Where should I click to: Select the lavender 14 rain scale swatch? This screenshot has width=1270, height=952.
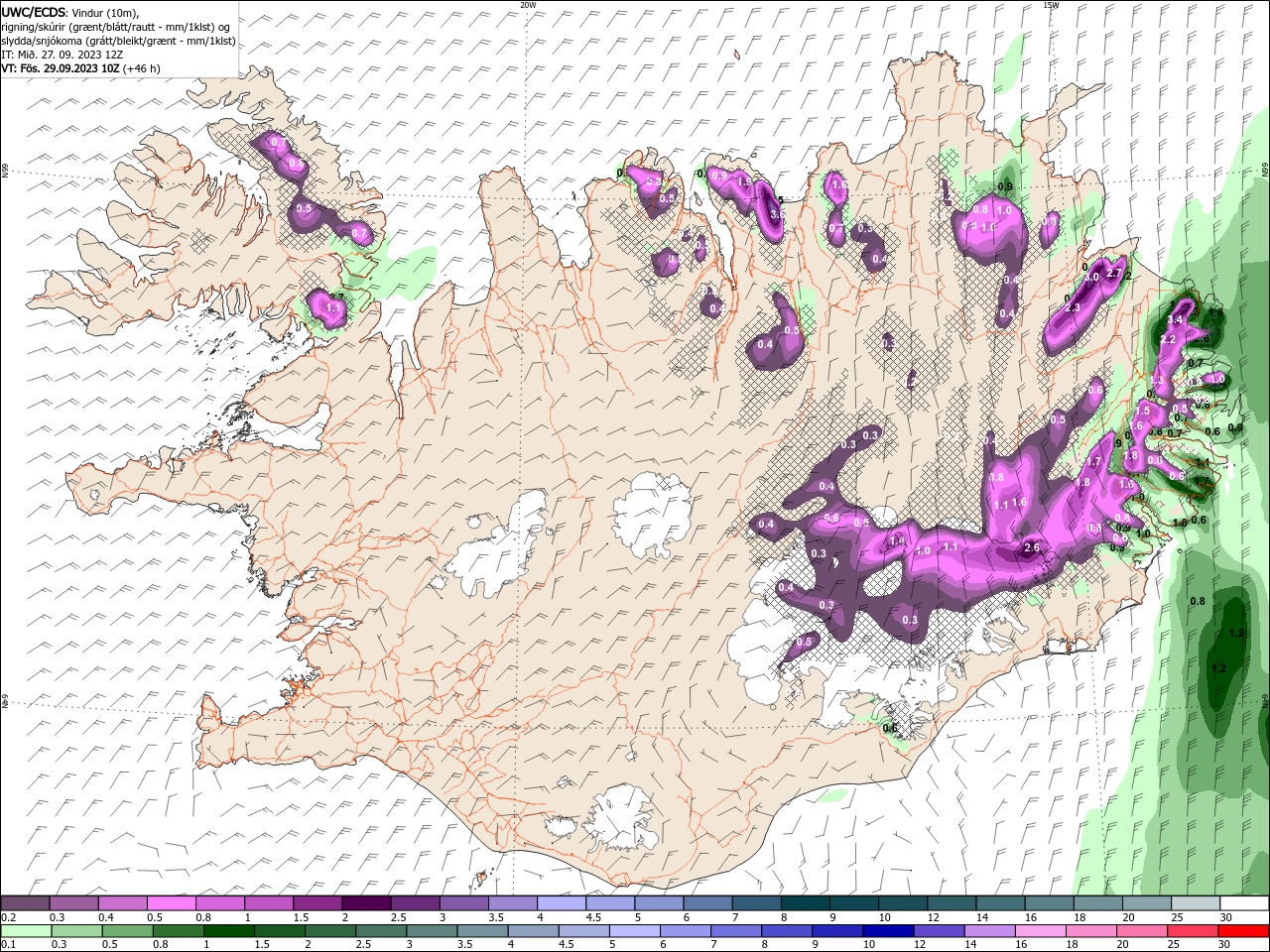pos(991,931)
